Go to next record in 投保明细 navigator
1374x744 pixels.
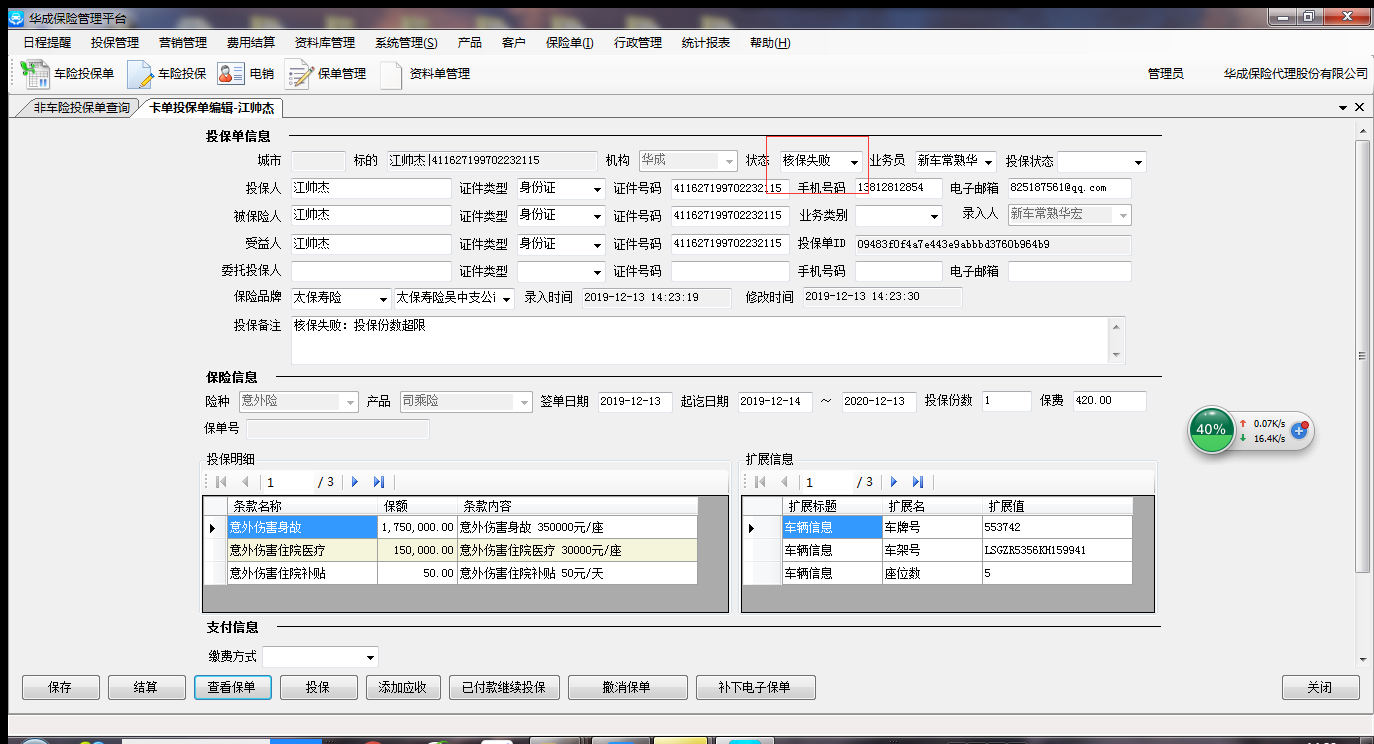pos(355,482)
